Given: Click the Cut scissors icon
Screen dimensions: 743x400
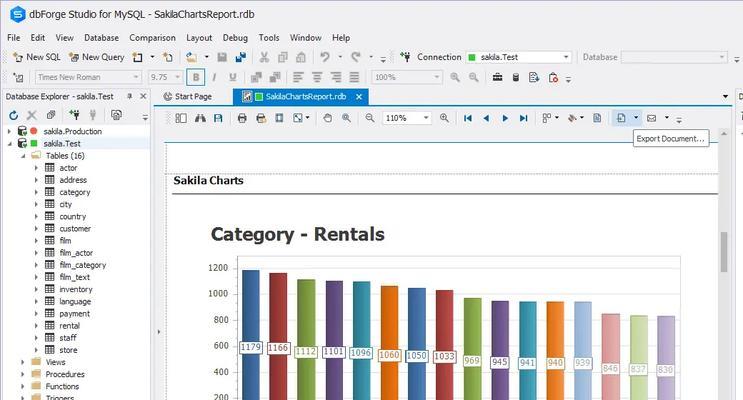Looking at the screenshot, I should [x=264, y=57].
